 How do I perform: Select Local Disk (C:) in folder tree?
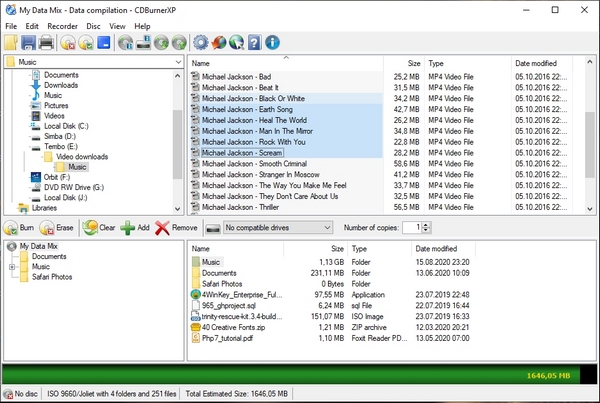tap(66, 126)
